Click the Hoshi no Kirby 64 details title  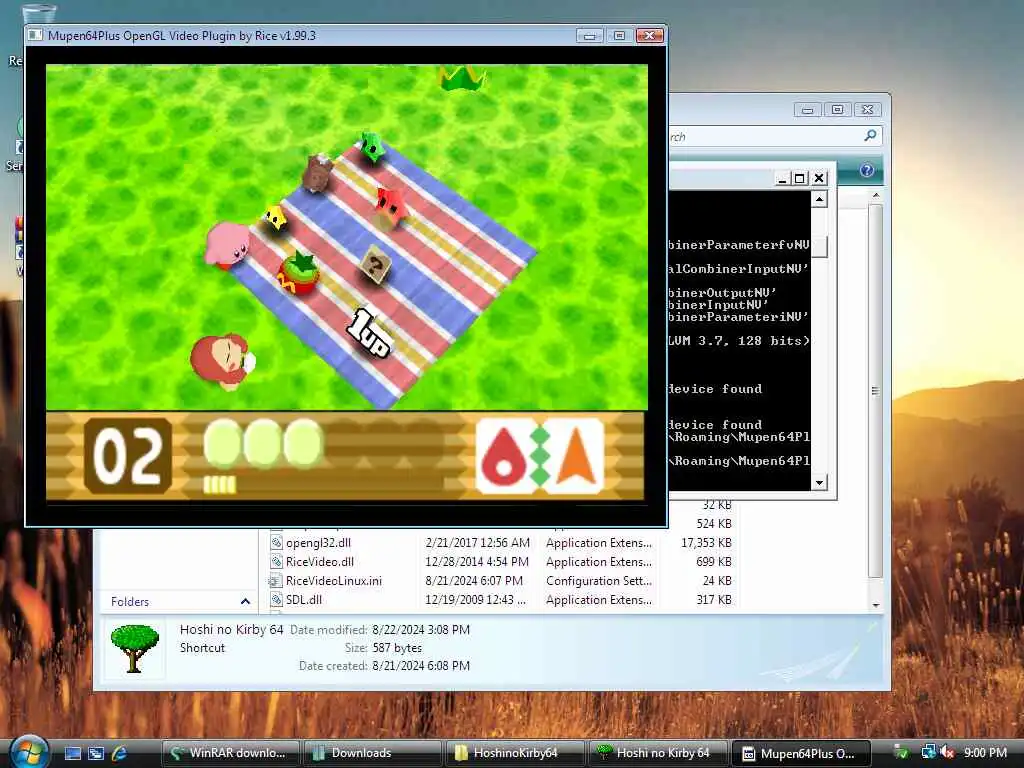click(231, 630)
